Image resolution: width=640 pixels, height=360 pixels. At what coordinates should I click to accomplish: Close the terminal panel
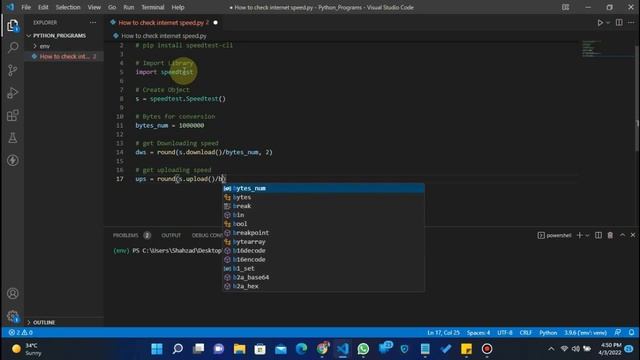[633, 235]
